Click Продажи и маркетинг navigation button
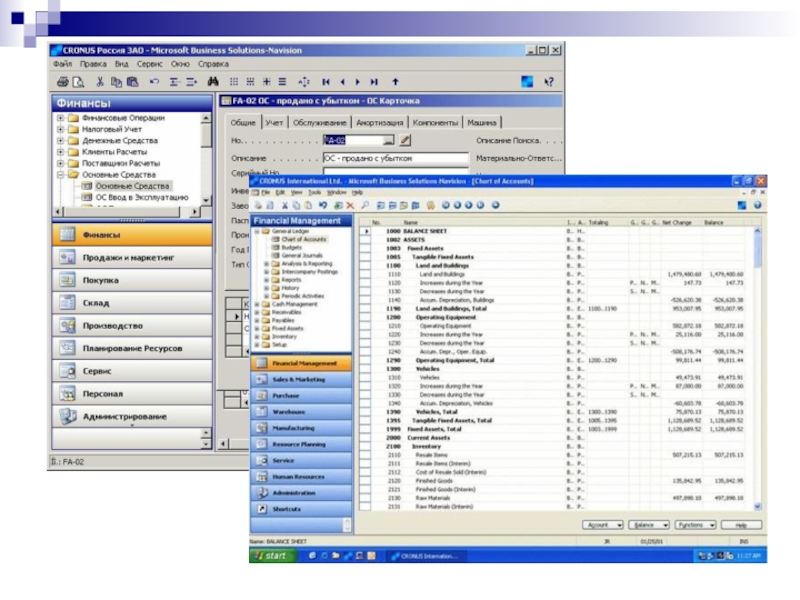 [132, 258]
